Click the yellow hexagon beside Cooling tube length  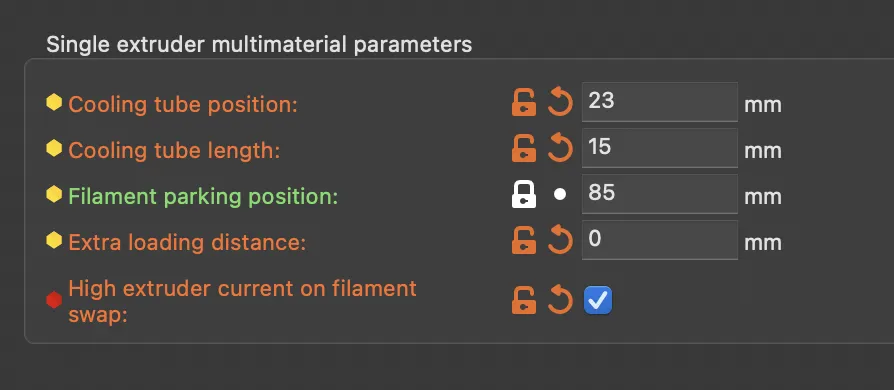54,149
